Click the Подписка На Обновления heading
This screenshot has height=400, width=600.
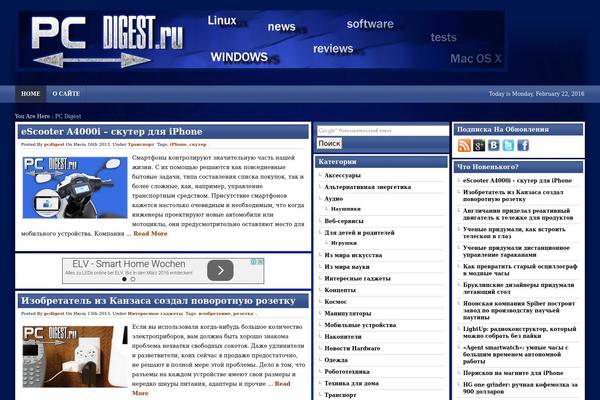click(x=503, y=129)
